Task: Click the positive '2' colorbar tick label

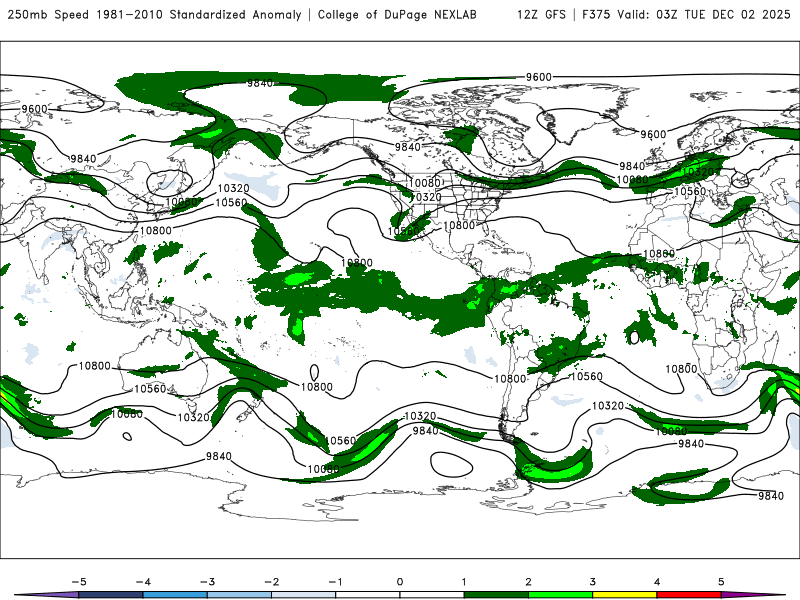Action: (529, 582)
